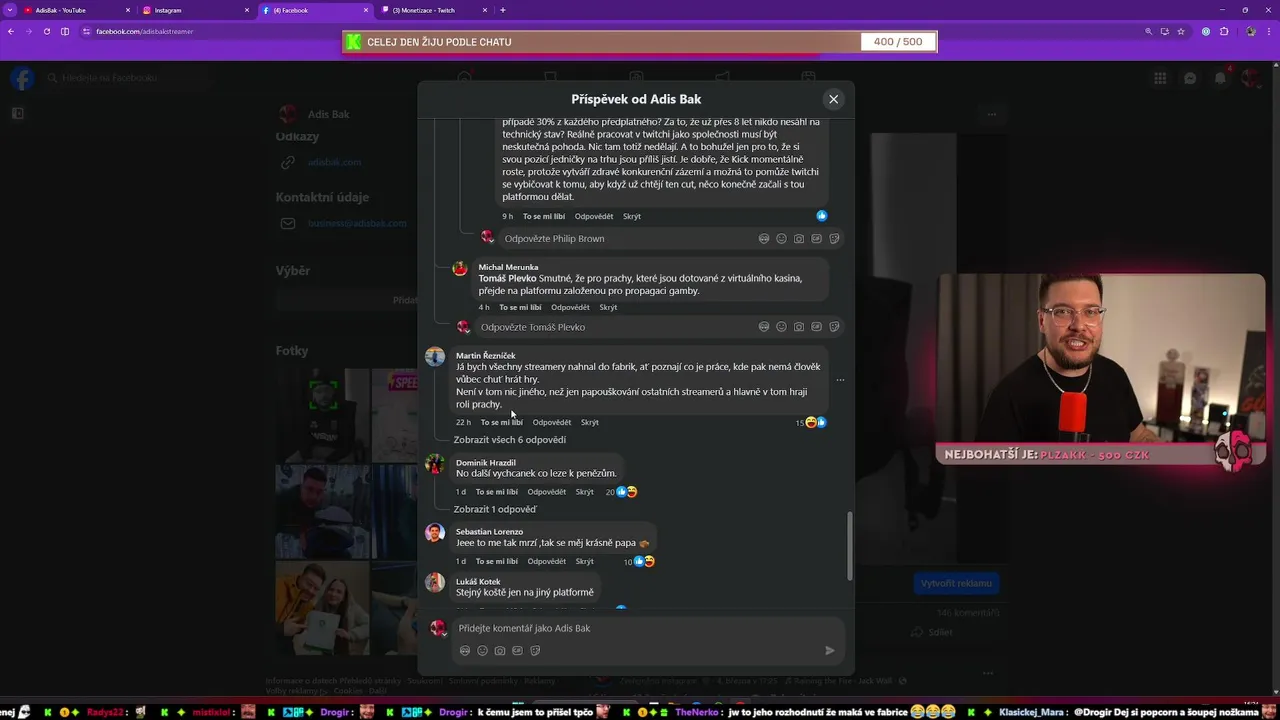Screen dimensions: 1280x720
Task: Open Dominik Hrazdil's profile name
Action: tap(486, 462)
